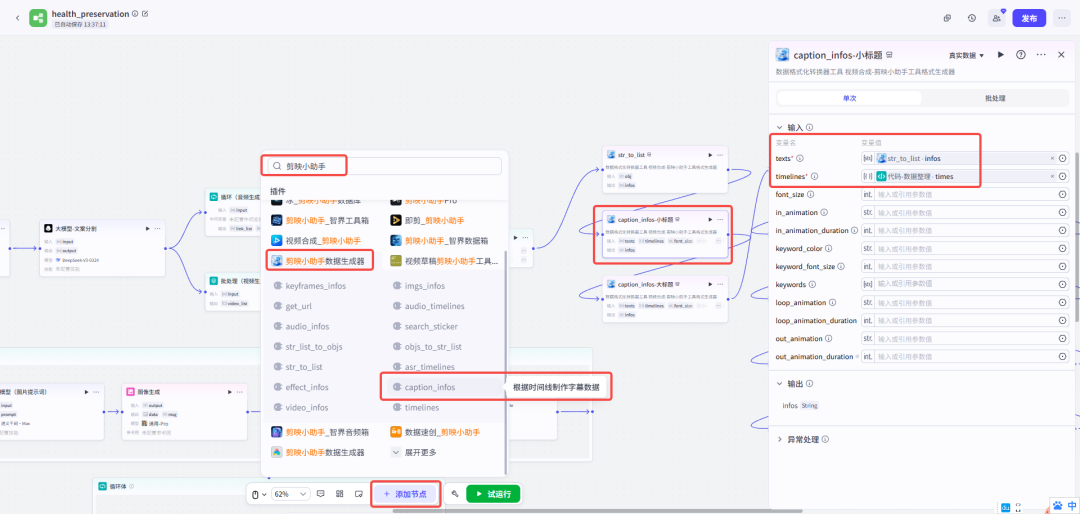Screen dimensions: 1080x514
Task: Click the auto-layout grid icon in the bottom toolbar
Action: click(x=340, y=494)
